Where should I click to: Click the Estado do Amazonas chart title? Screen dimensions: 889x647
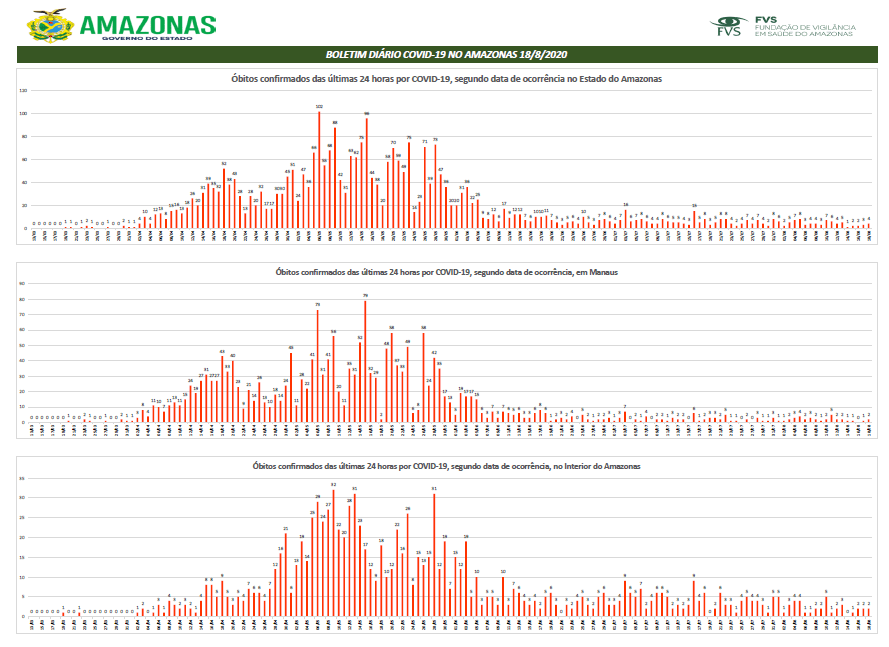coord(446,78)
